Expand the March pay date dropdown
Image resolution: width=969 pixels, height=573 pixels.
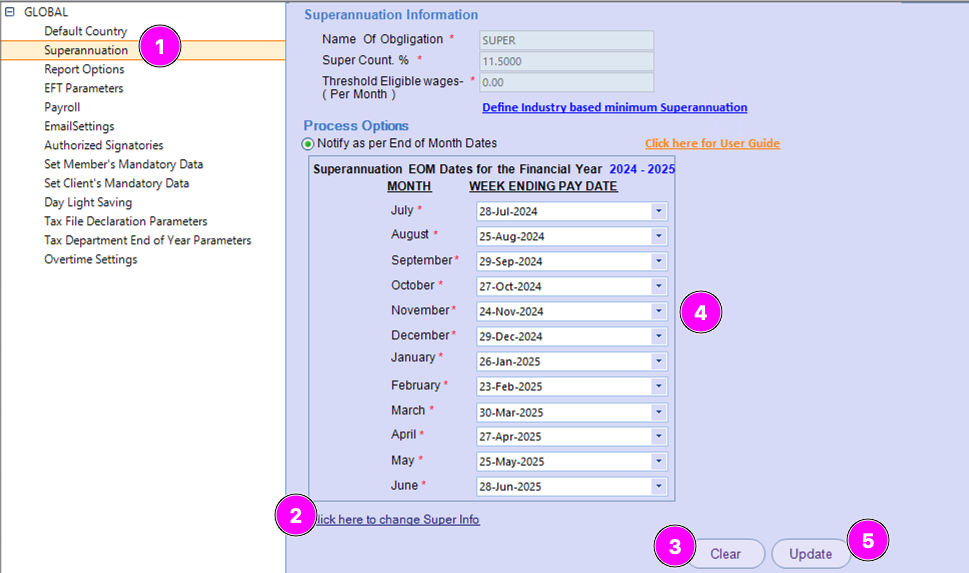point(658,412)
